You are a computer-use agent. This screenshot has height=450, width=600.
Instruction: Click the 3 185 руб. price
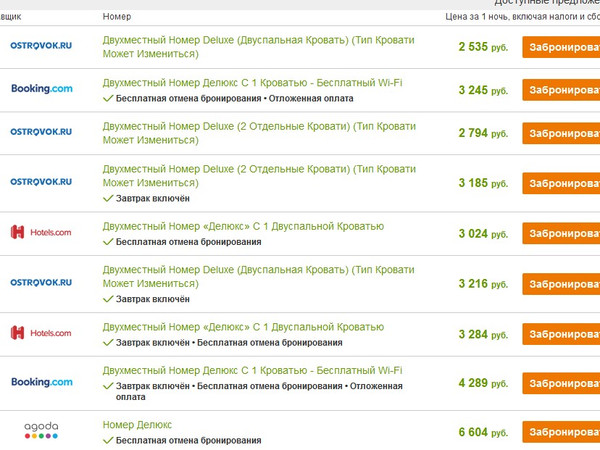coord(484,183)
